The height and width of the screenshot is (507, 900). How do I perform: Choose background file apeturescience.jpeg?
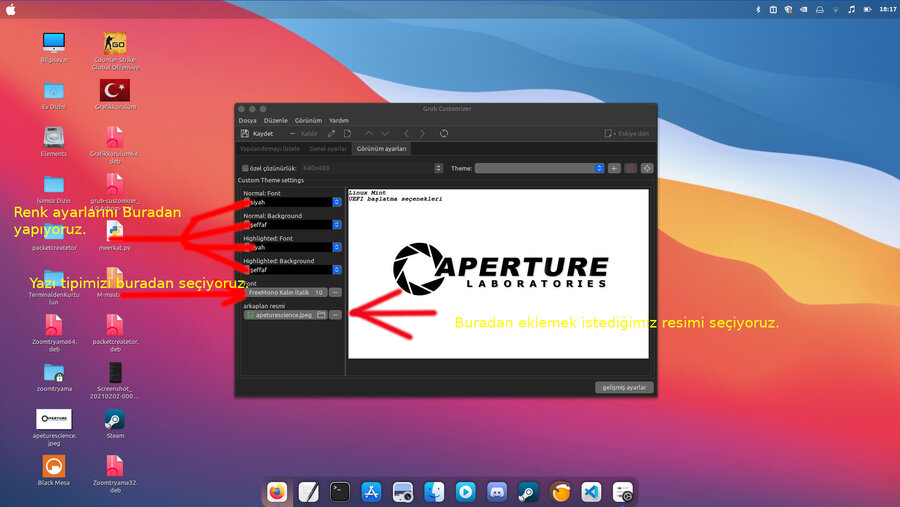click(x=286, y=315)
